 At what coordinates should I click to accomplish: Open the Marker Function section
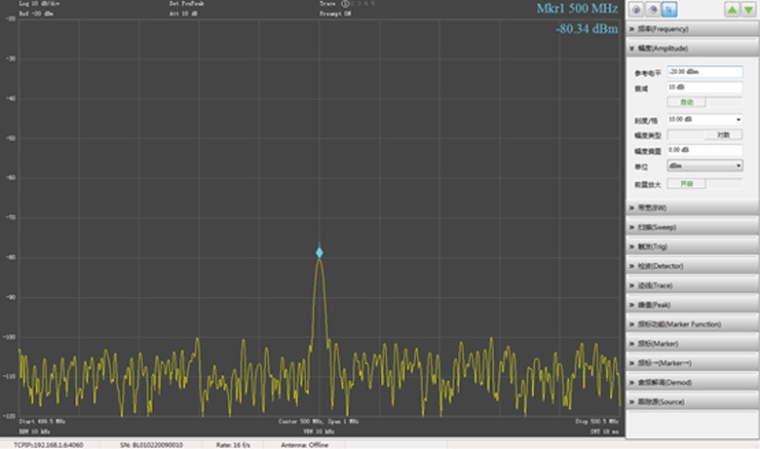pyautogui.click(x=692, y=324)
